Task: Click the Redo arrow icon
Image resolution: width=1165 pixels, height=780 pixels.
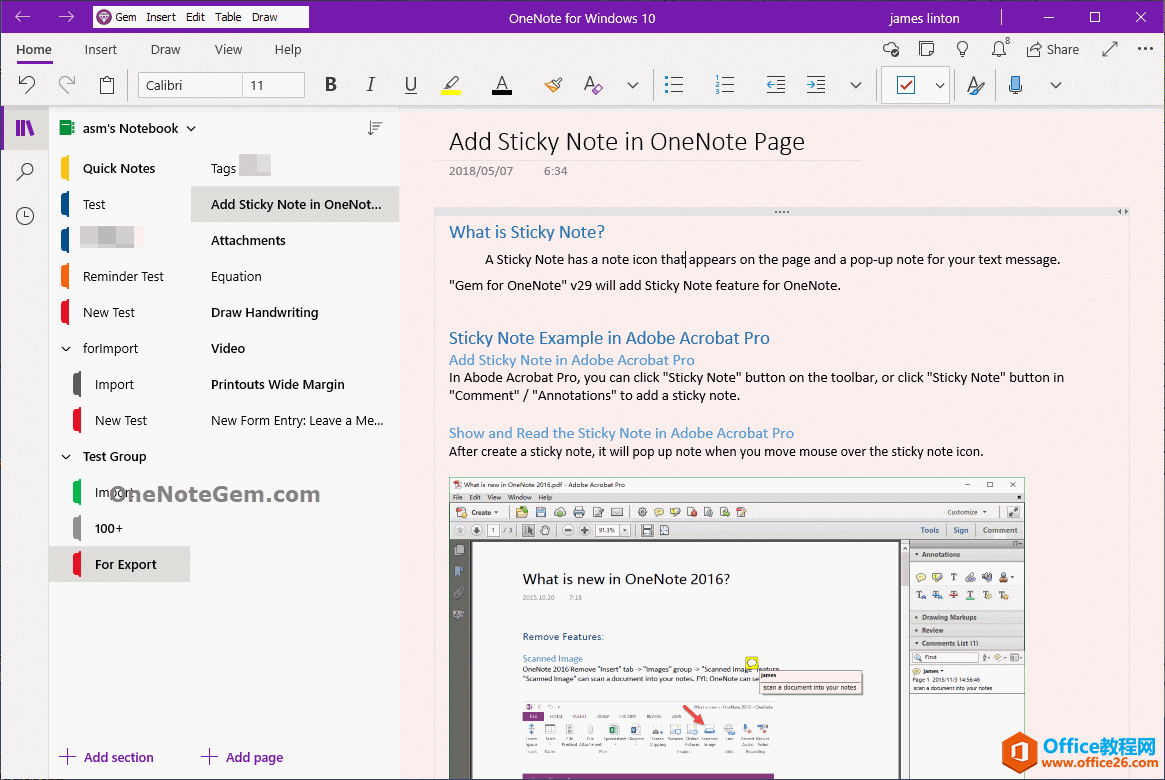Action: coord(67,85)
